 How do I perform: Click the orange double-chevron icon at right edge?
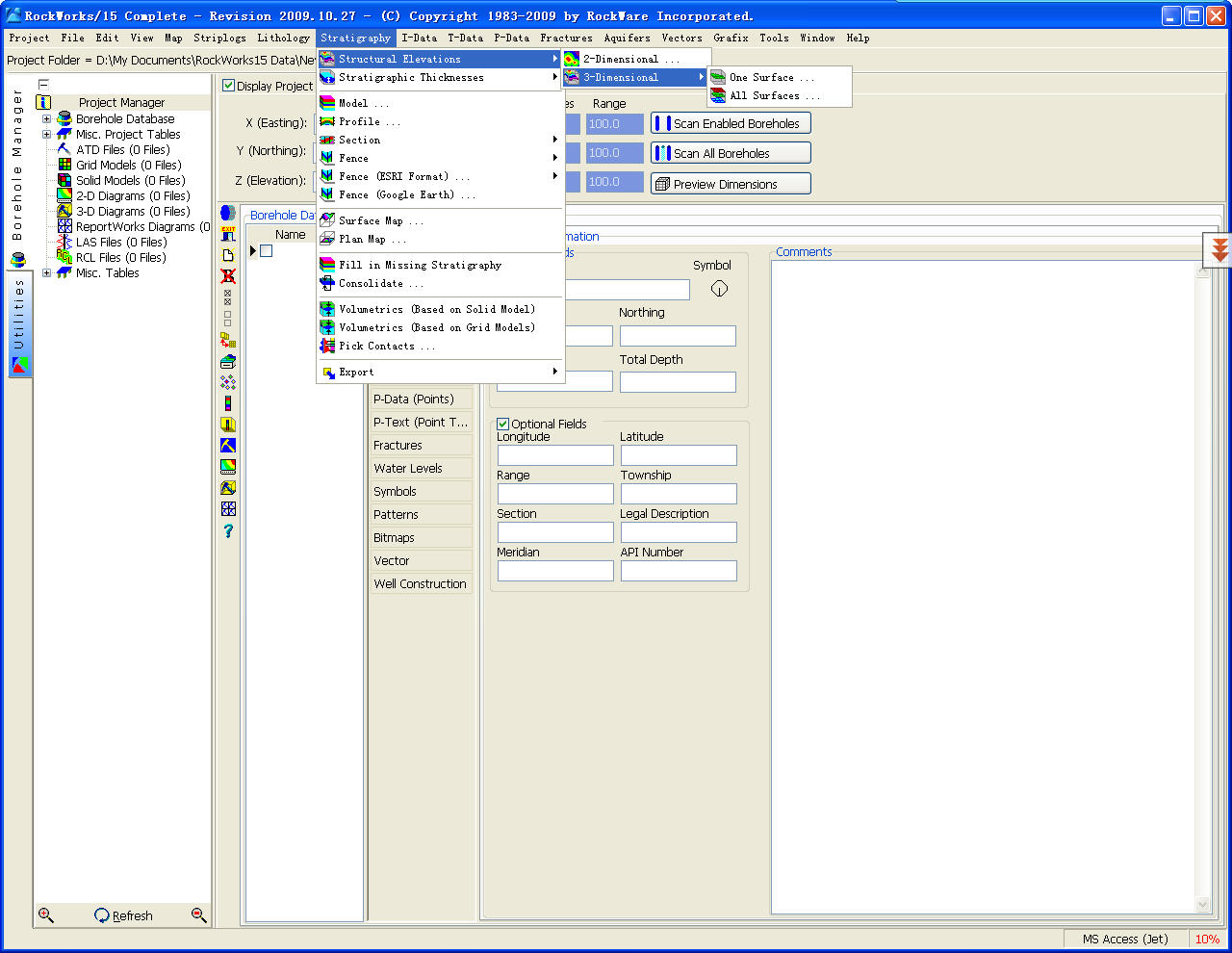[x=1219, y=250]
